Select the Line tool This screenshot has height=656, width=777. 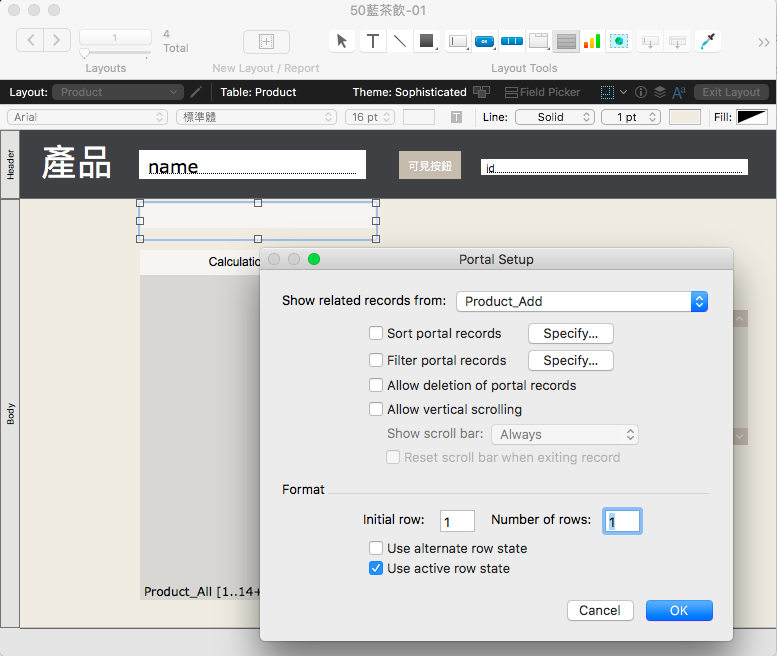pos(399,41)
